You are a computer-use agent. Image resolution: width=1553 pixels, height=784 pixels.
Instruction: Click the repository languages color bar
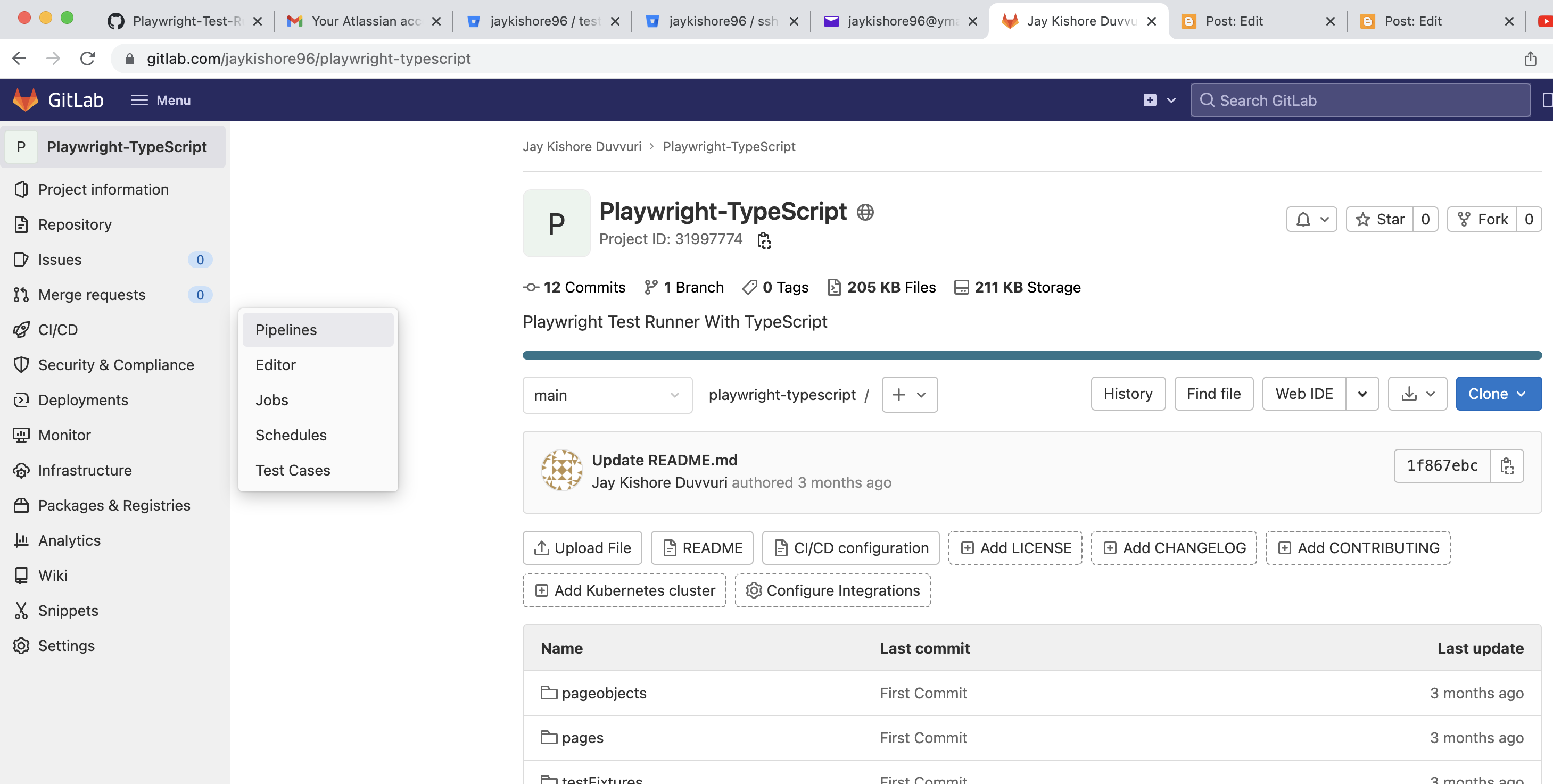(x=1031, y=355)
